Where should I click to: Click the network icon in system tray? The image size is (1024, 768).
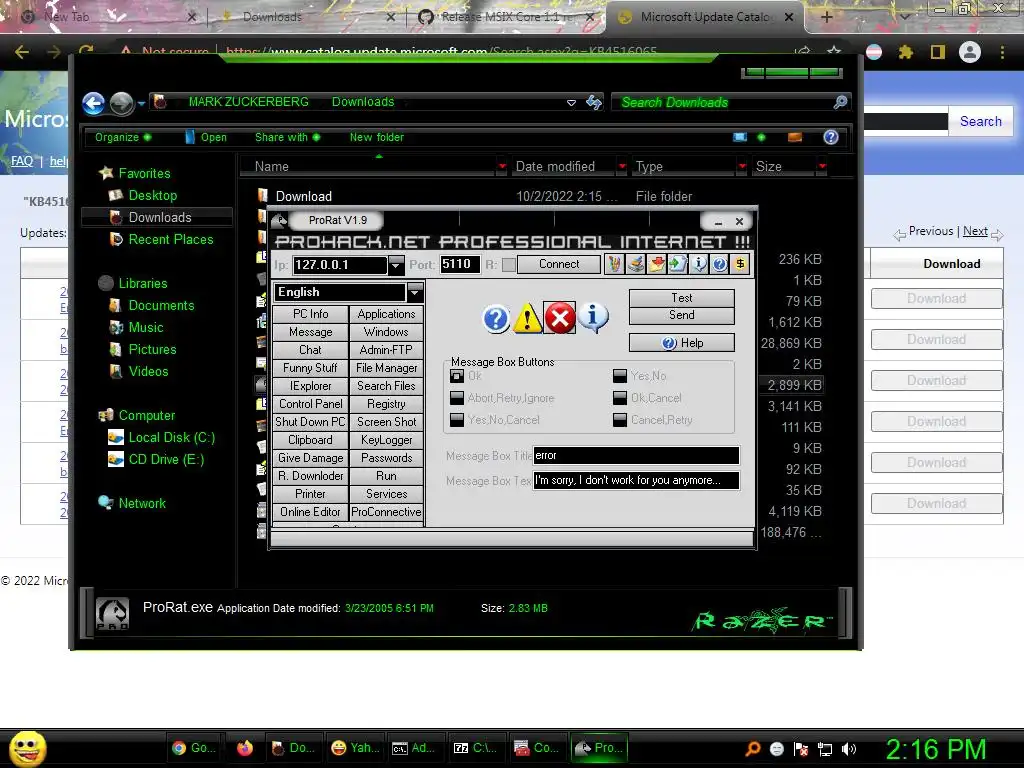coord(825,749)
